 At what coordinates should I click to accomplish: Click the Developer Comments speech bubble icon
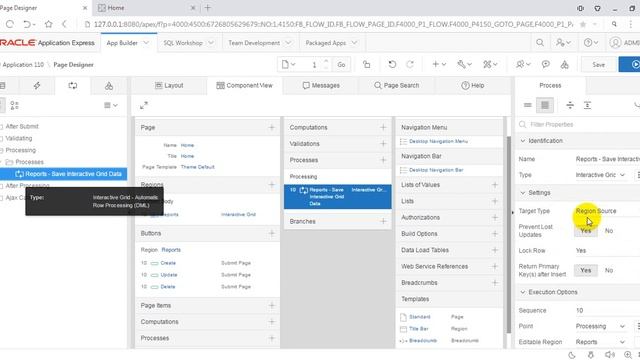click(545, 64)
